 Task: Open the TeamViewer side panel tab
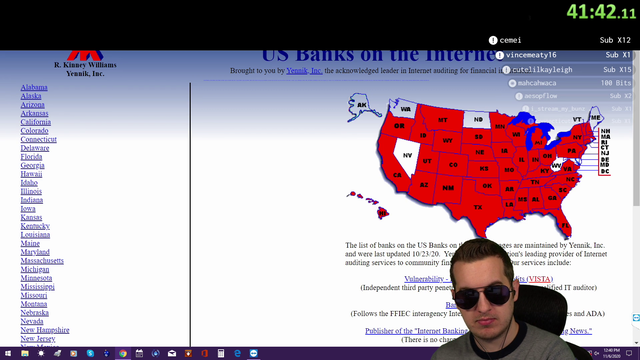pyautogui.click(x=636, y=318)
